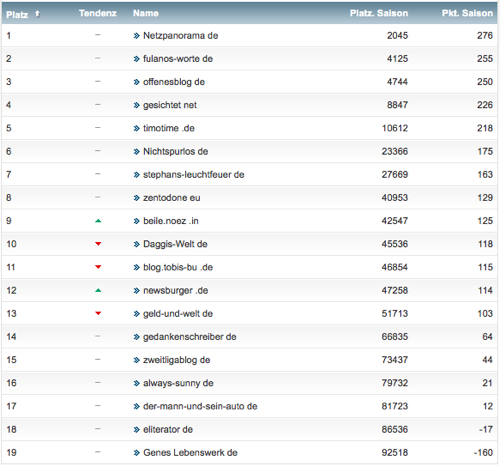The height and width of the screenshot is (467, 500).
Task: Select season rank value 66835
Action: click(x=395, y=337)
